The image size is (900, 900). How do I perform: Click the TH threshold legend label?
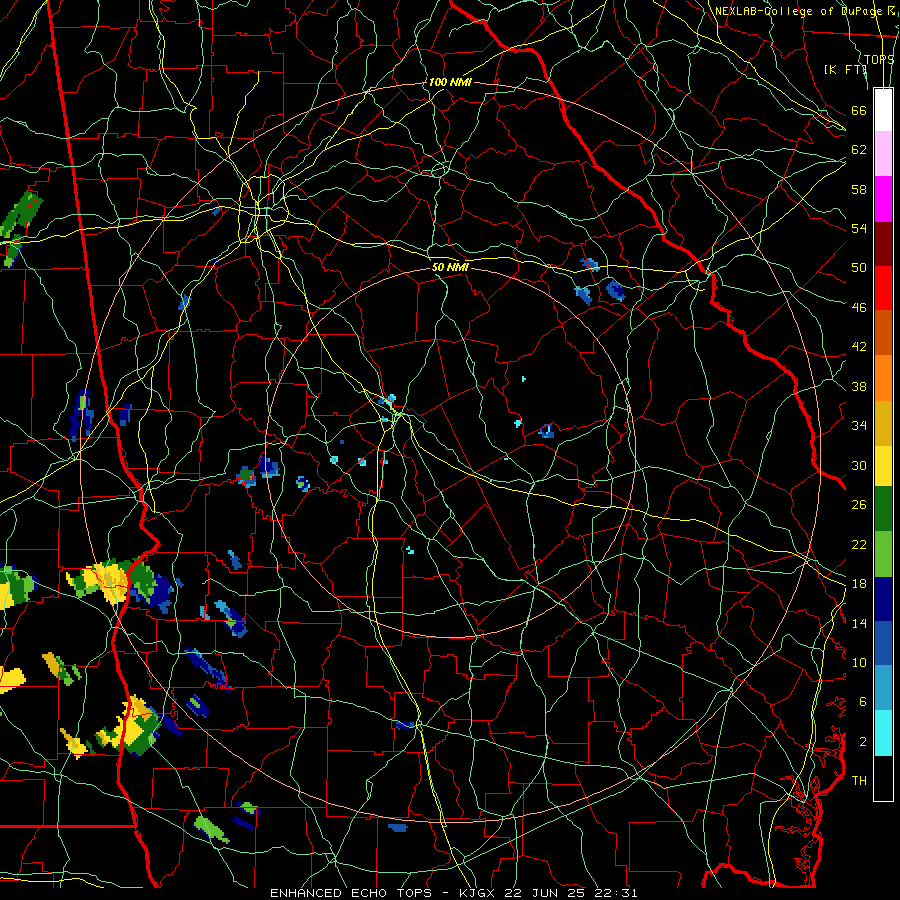(x=859, y=780)
